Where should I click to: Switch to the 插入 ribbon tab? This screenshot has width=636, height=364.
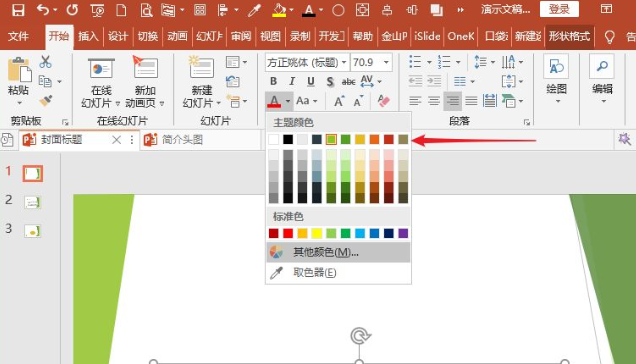(88, 37)
